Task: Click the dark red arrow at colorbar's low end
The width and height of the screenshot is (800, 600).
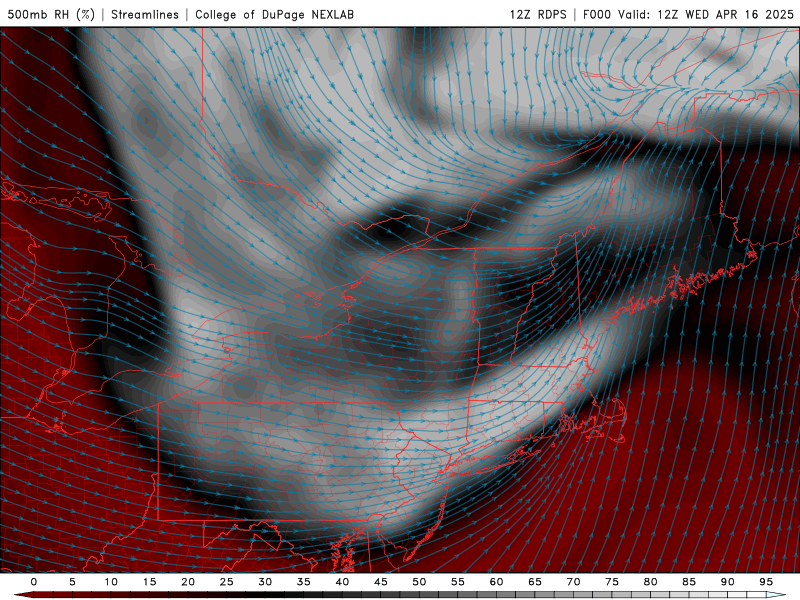Action: pyautogui.click(x=23, y=595)
